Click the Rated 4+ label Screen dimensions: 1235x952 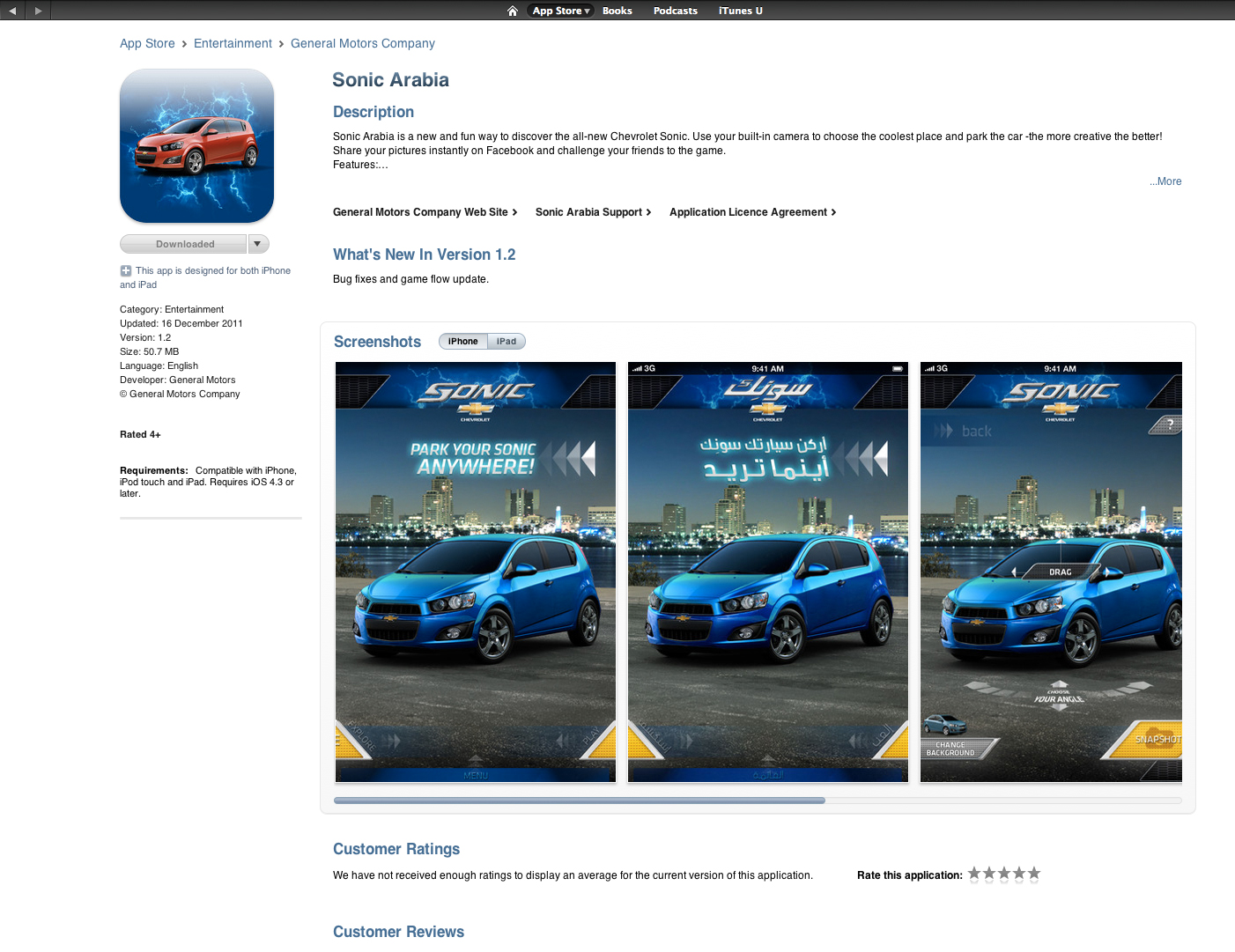[140, 435]
